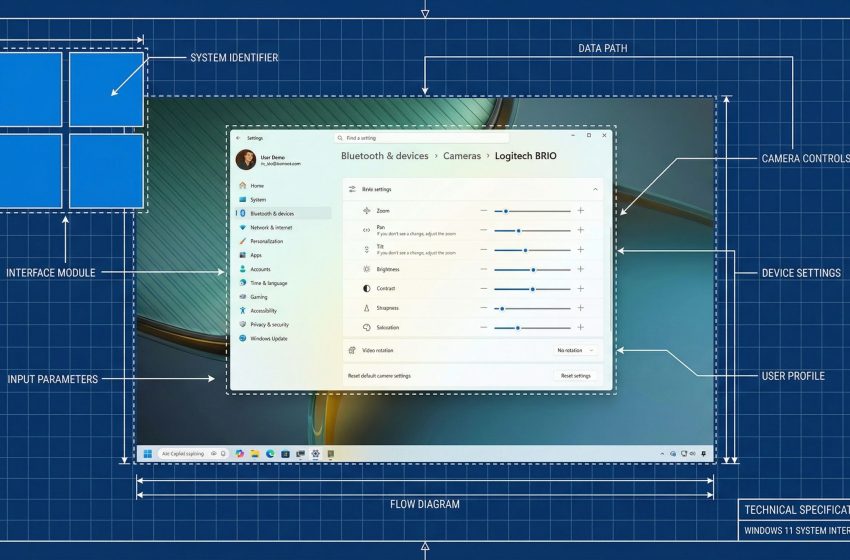Image resolution: width=850 pixels, height=560 pixels.
Task: Decrease Zoom with the minus button
Action: [x=484, y=210]
